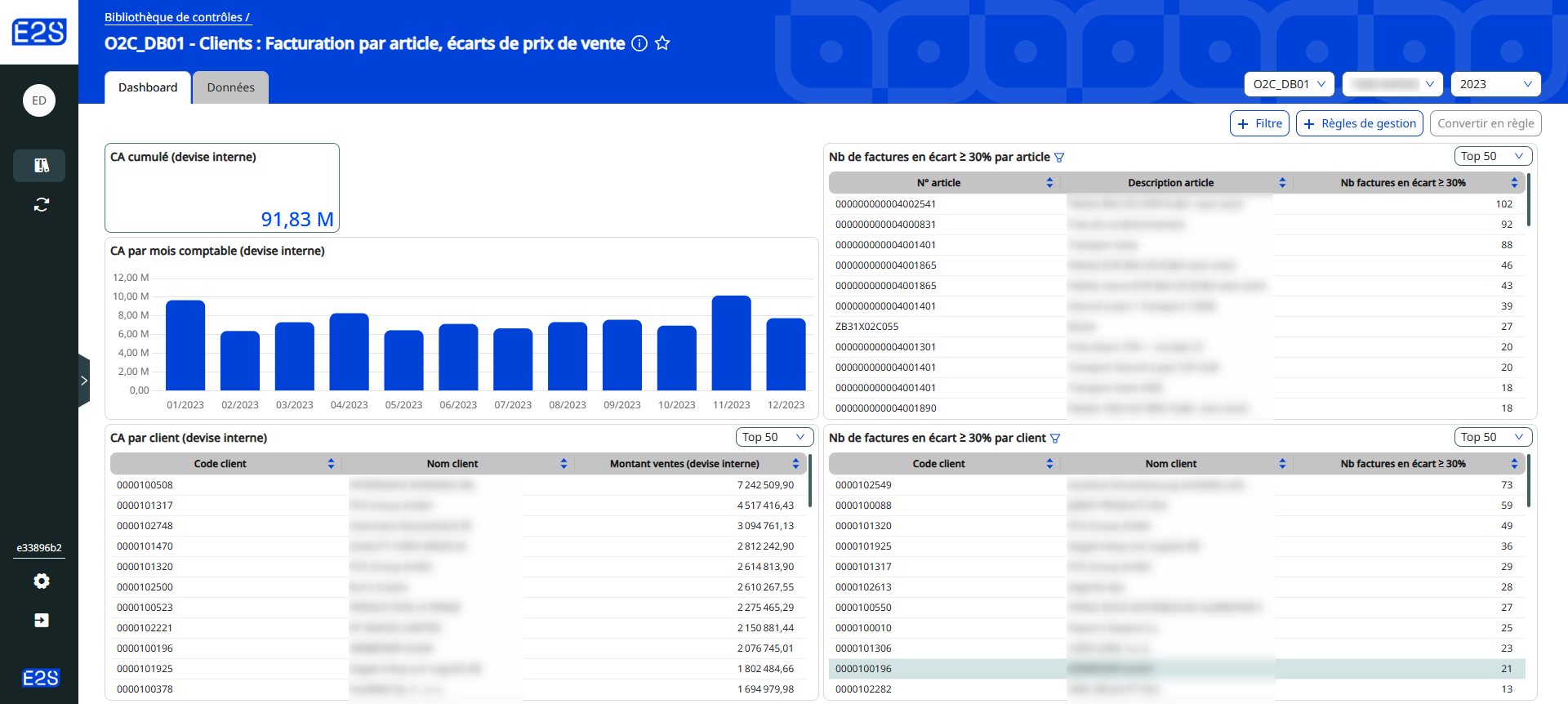The width and height of the screenshot is (1568, 704).
Task: Select client row 0000102549 in écart par client
Action: pos(1177,485)
